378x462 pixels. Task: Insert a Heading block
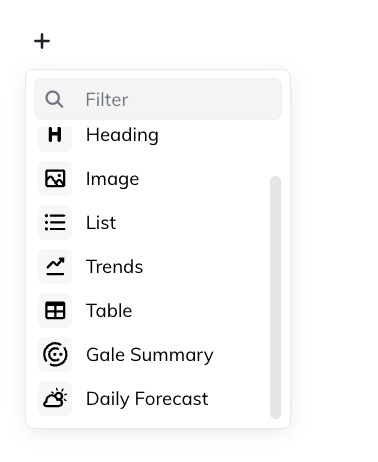(153, 135)
